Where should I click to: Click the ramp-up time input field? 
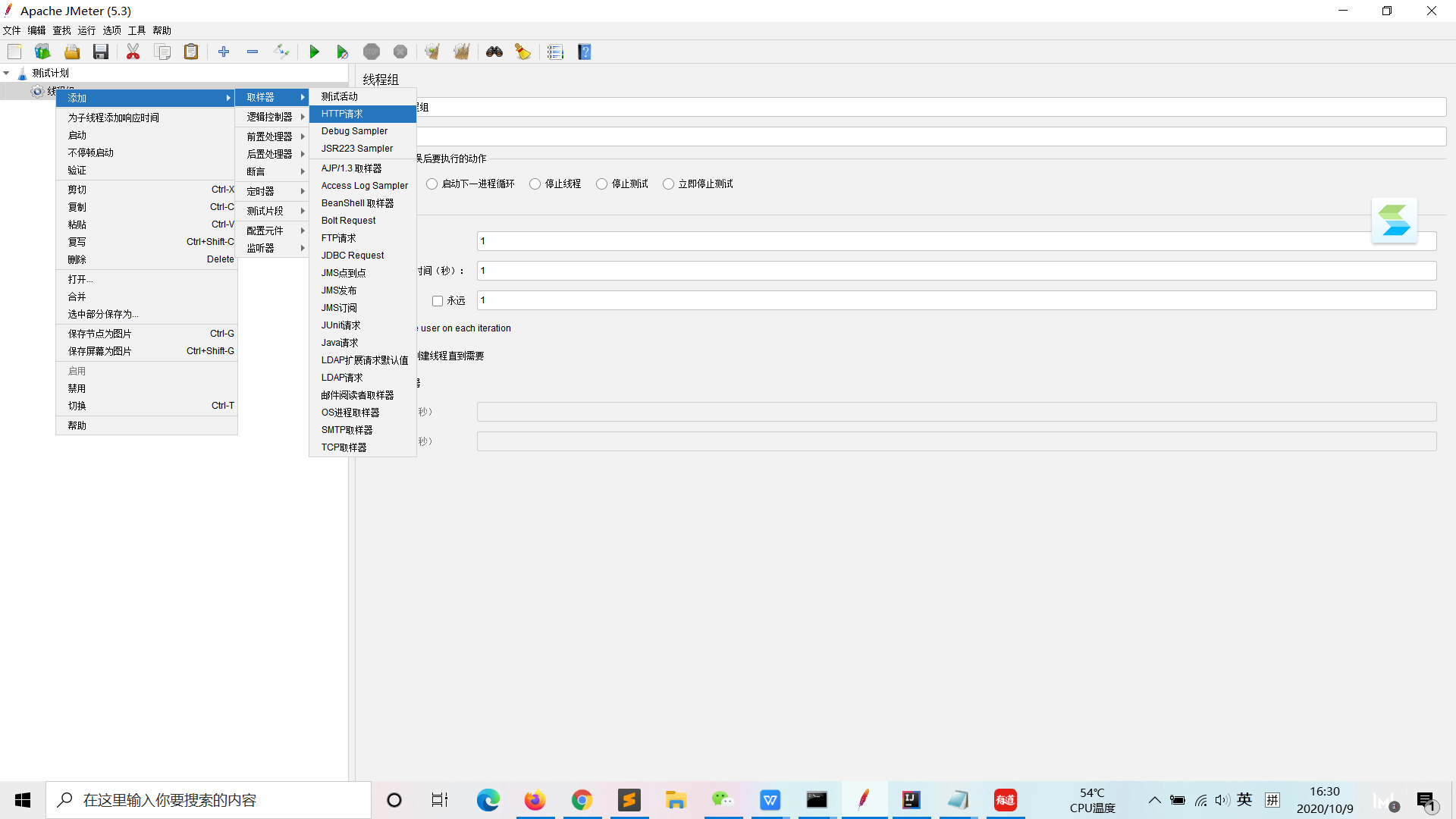[956, 271]
